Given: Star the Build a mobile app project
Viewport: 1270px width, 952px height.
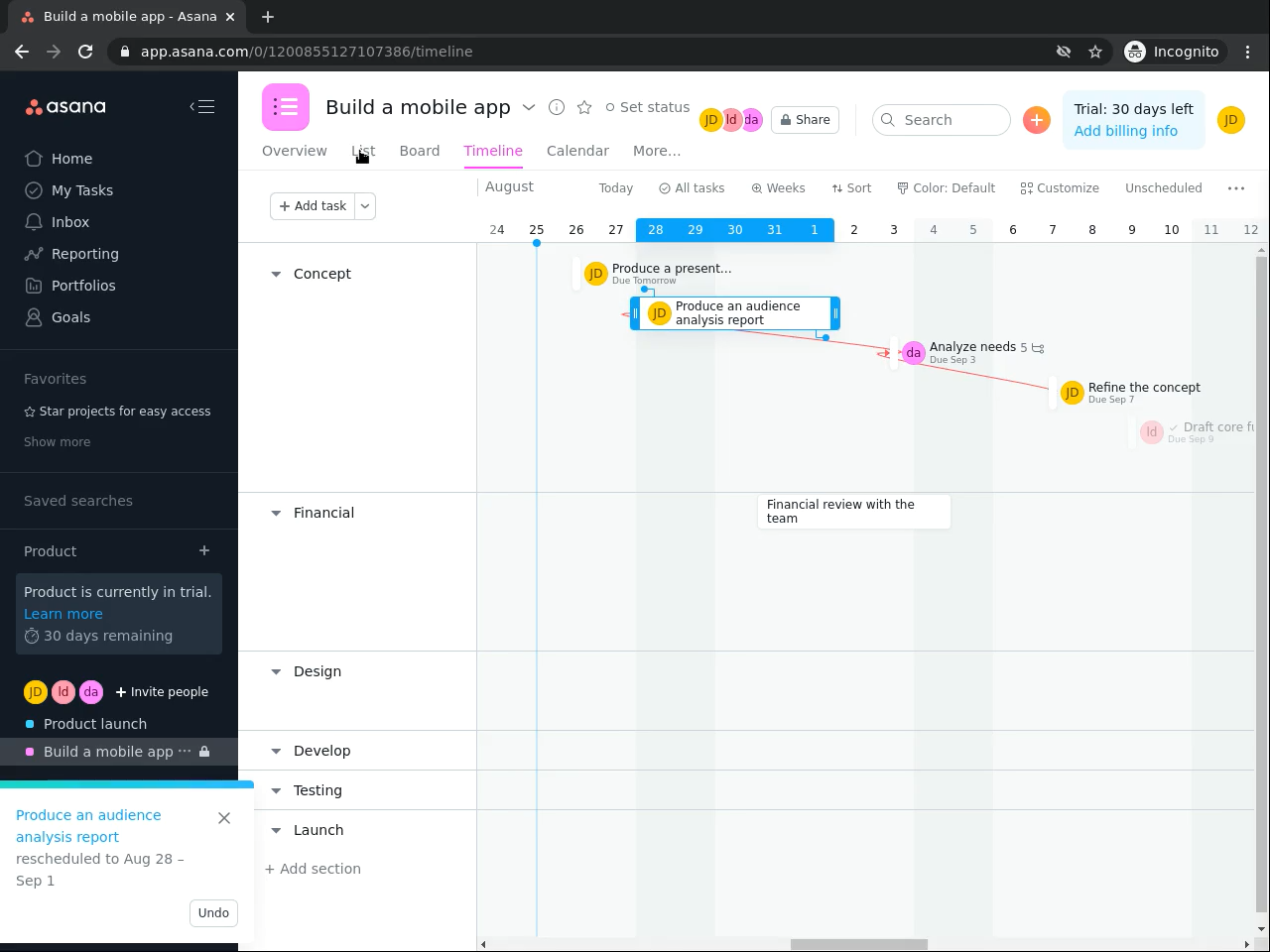Looking at the screenshot, I should point(584,107).
